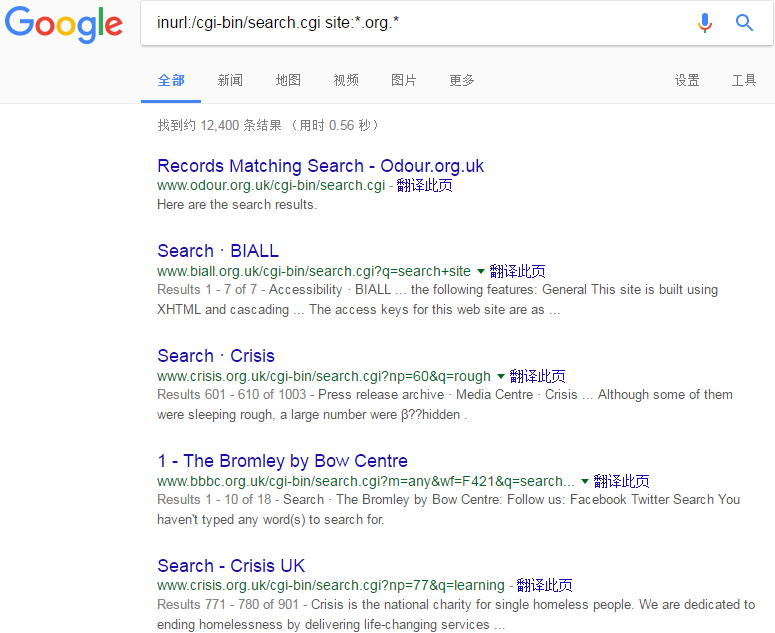Click the crisis.org.uk np=60&q=rough URL text
The height and width of the screenshot is (633, 775).
(324, 377)
